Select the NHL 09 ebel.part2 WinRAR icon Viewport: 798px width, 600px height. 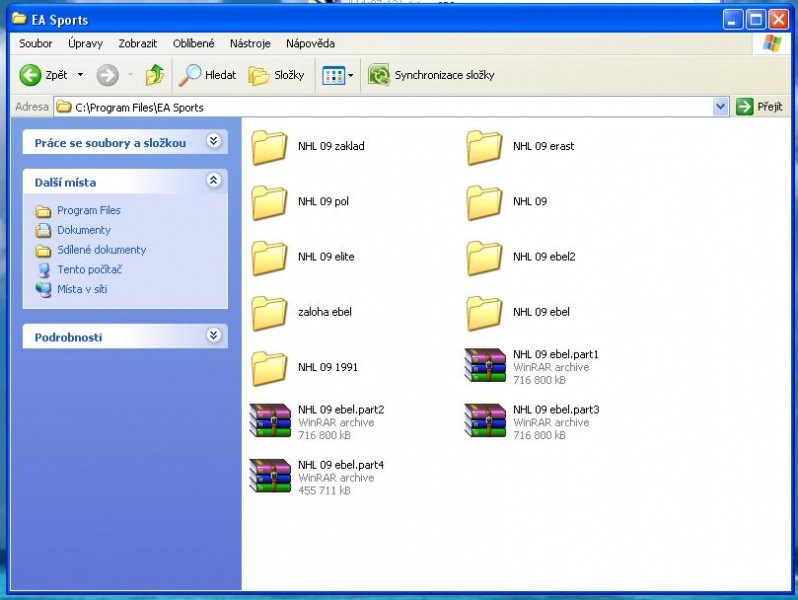(x=270, y=421)
